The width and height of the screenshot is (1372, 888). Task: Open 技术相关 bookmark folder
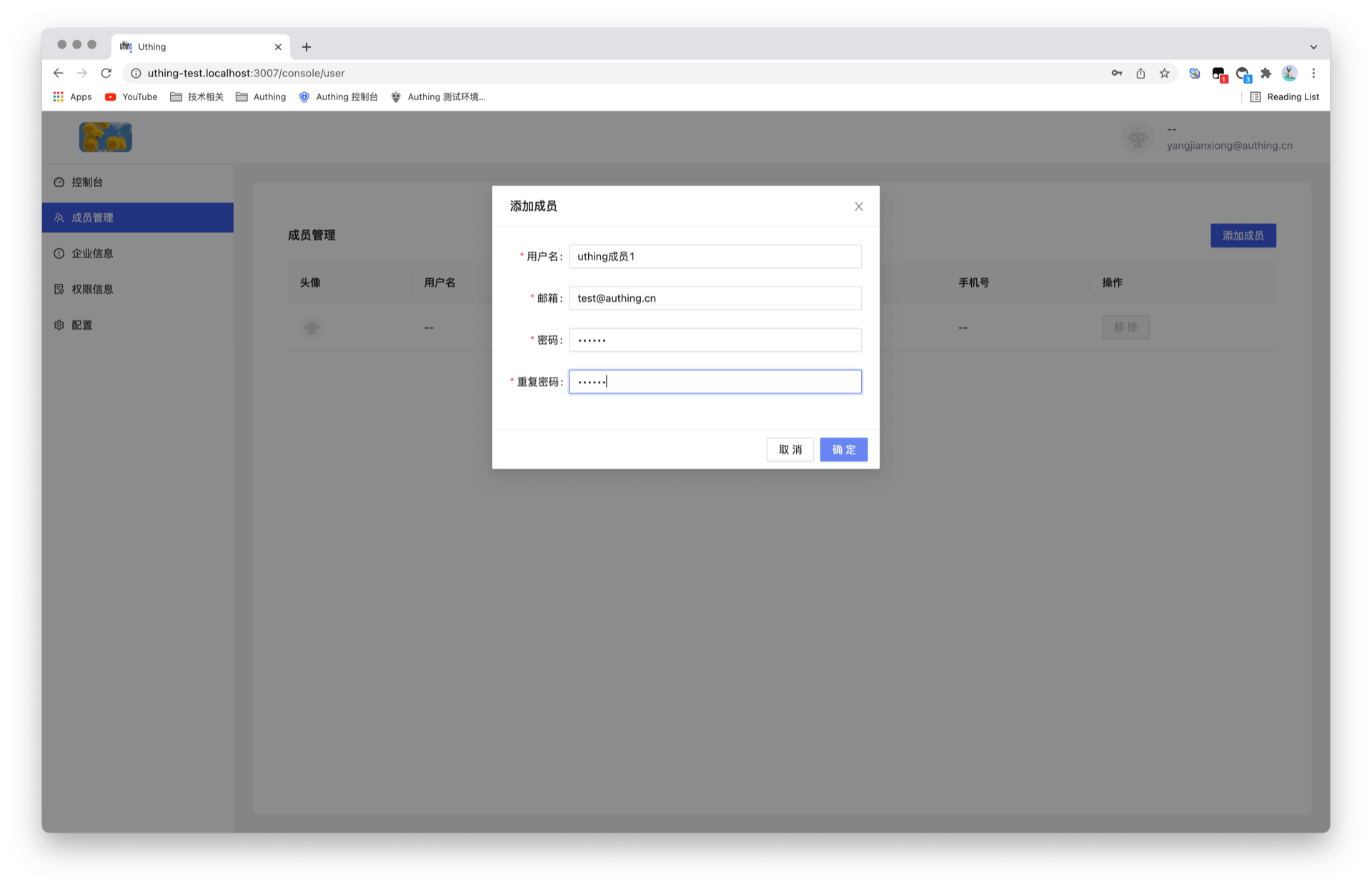click(x=197, y=97)
